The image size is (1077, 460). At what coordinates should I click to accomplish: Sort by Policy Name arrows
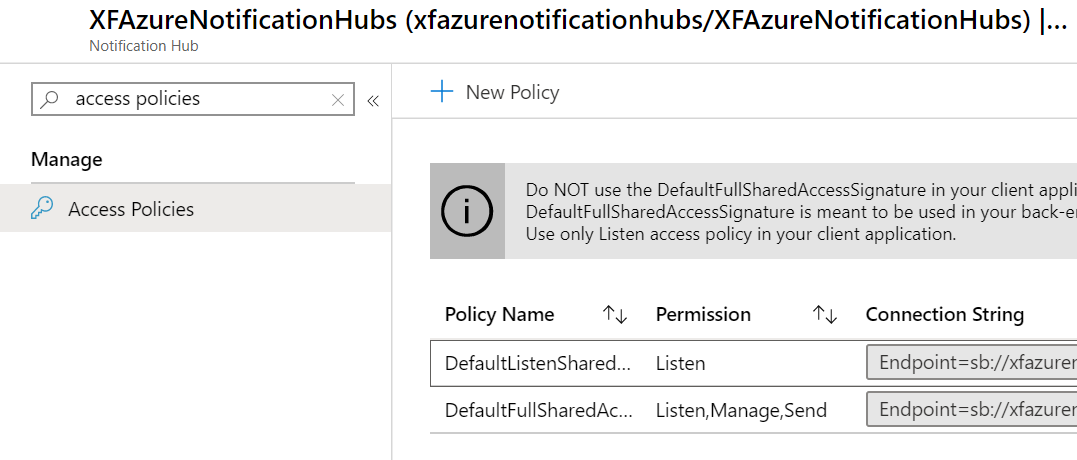[615, 314]
